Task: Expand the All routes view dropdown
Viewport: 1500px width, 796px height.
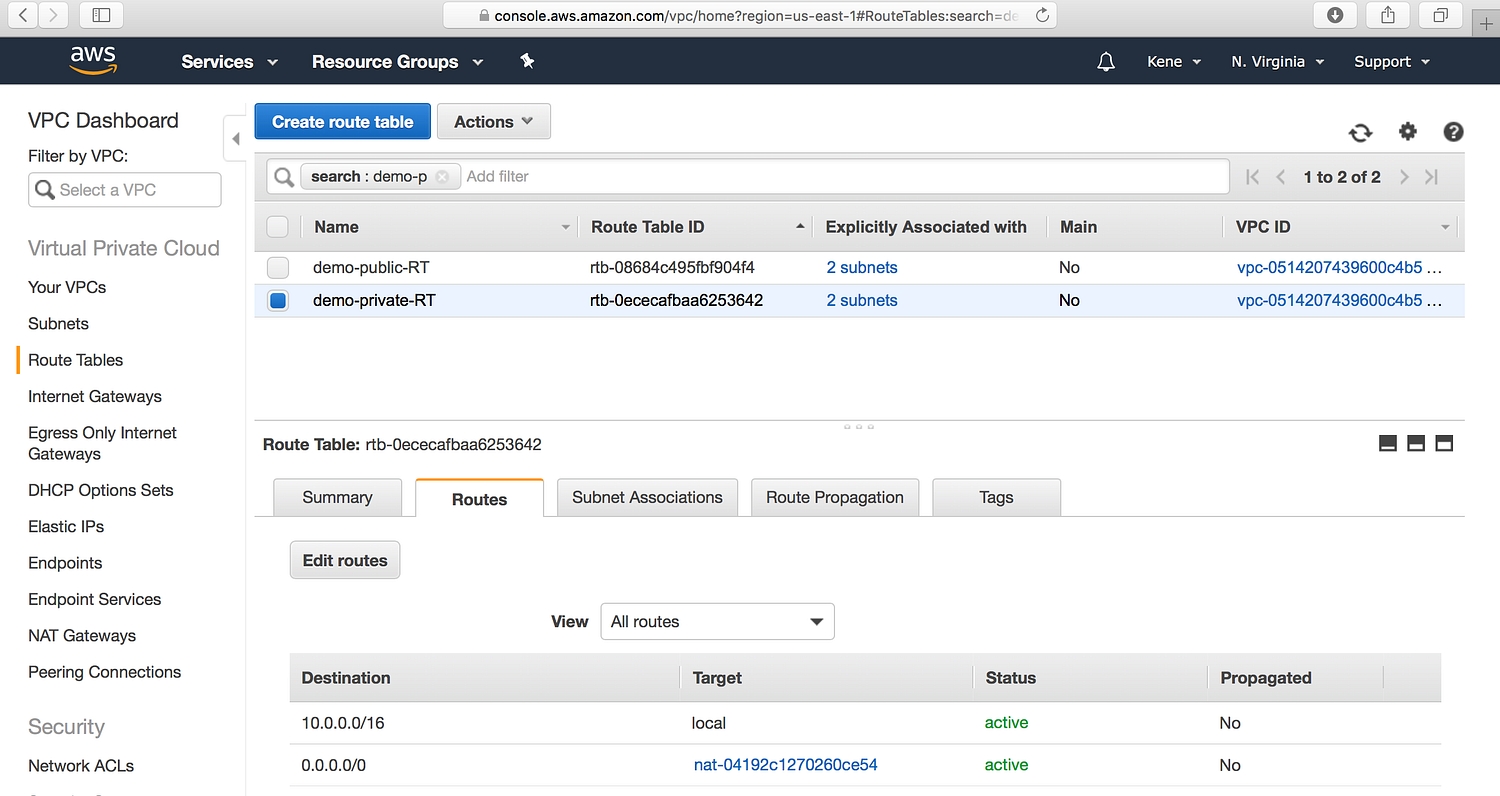Action: (717, 622)
